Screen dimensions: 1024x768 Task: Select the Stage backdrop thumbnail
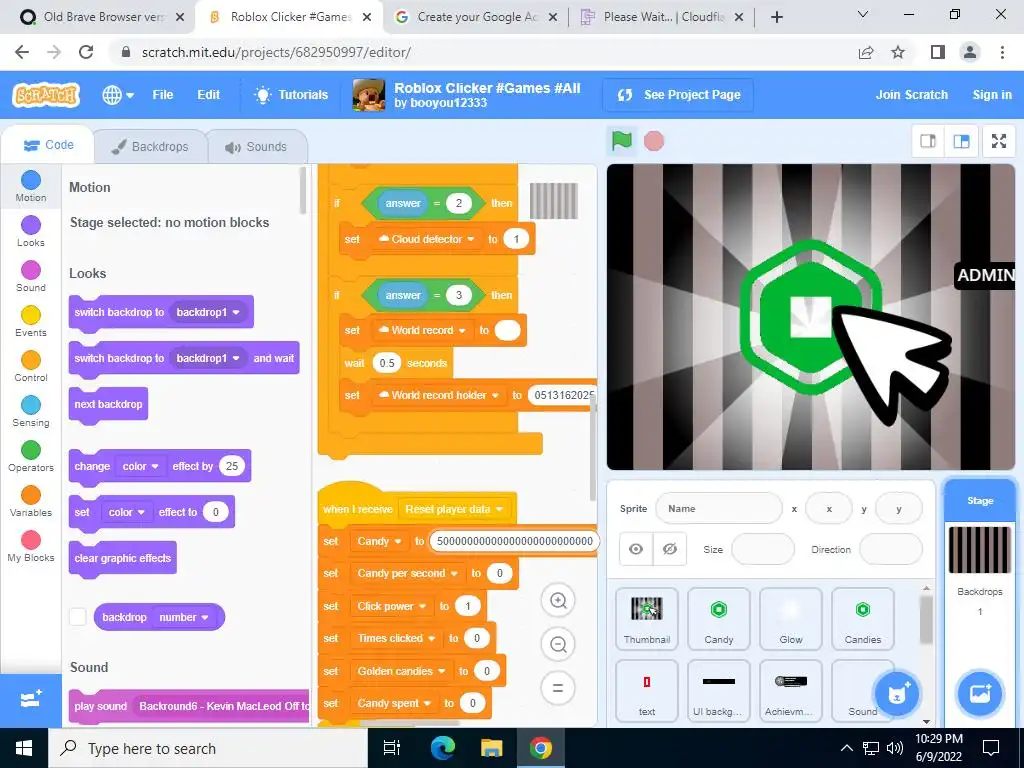tap(980, 550)
